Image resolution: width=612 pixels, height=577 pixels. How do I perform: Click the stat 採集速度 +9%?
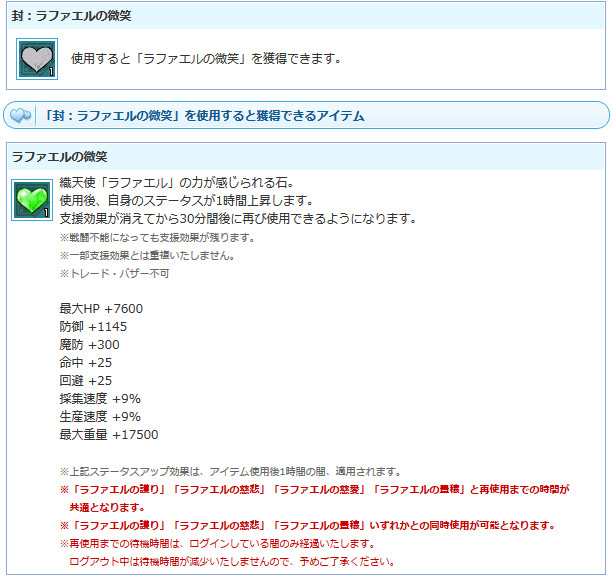pyautogui.click(x=100, y=398)
